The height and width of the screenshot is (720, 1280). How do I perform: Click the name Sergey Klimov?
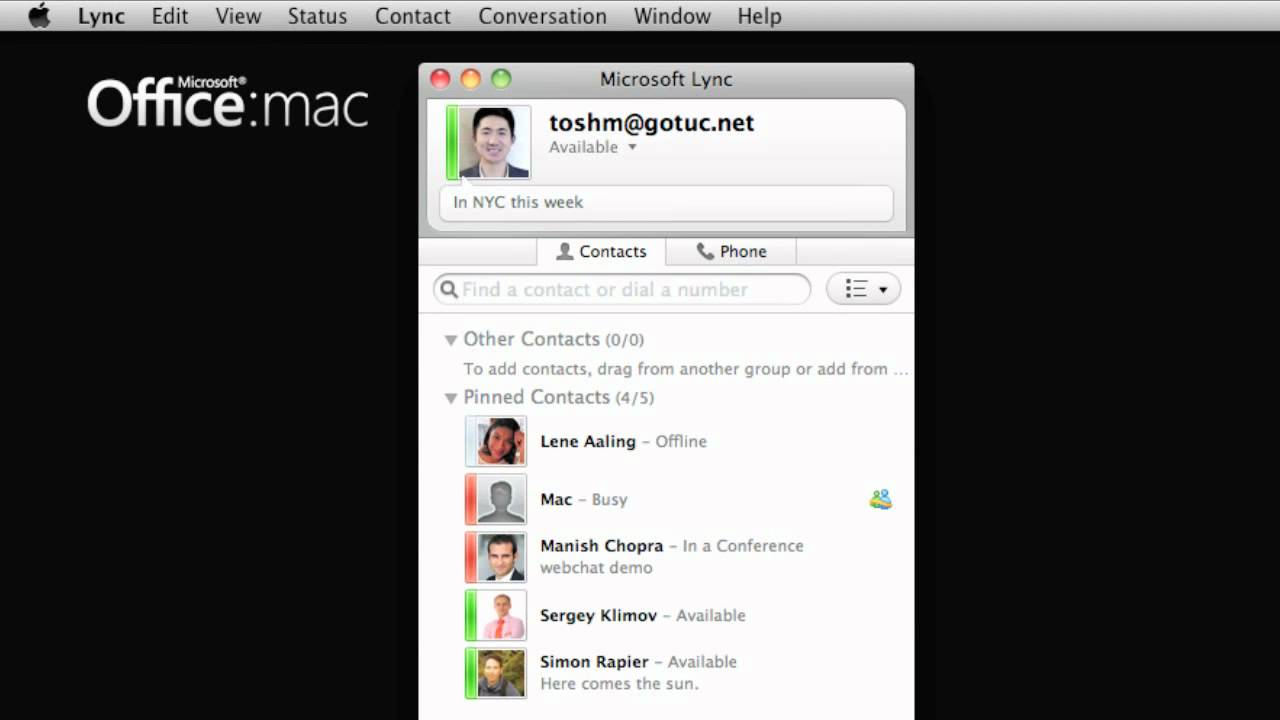point(599,615)
